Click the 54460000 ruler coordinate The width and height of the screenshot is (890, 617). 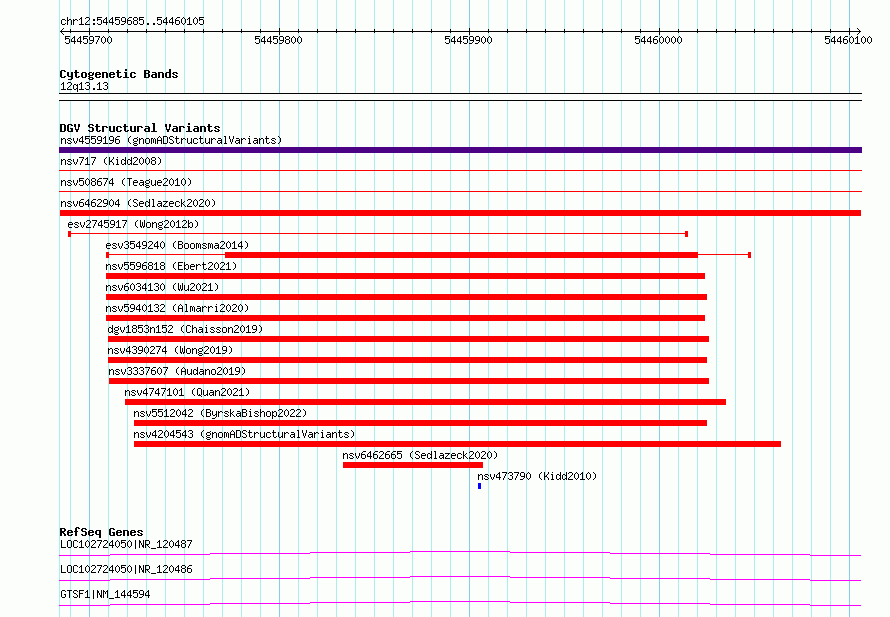point(658,40)
